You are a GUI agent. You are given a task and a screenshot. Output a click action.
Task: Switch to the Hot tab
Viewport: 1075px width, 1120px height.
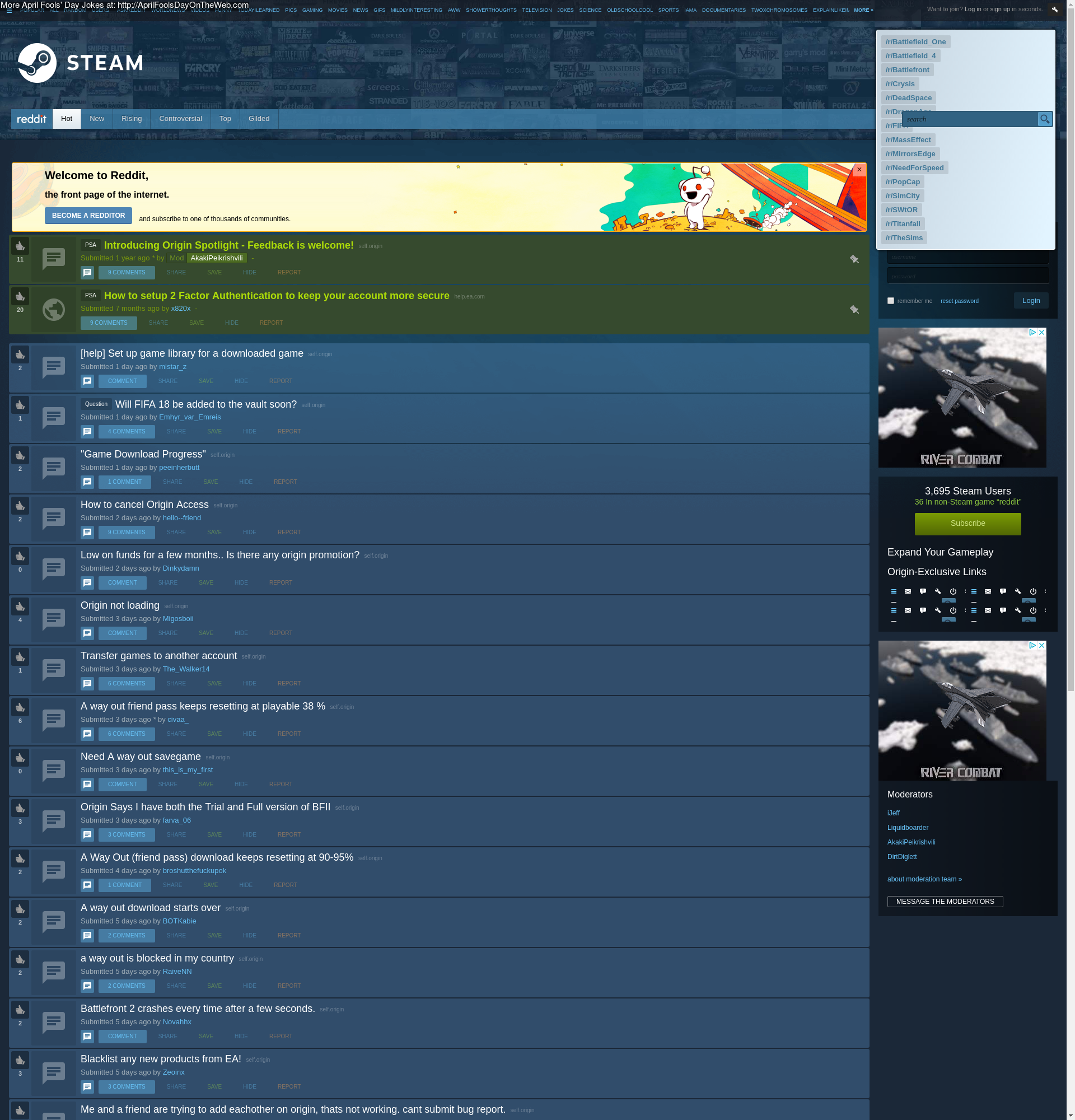67,119
